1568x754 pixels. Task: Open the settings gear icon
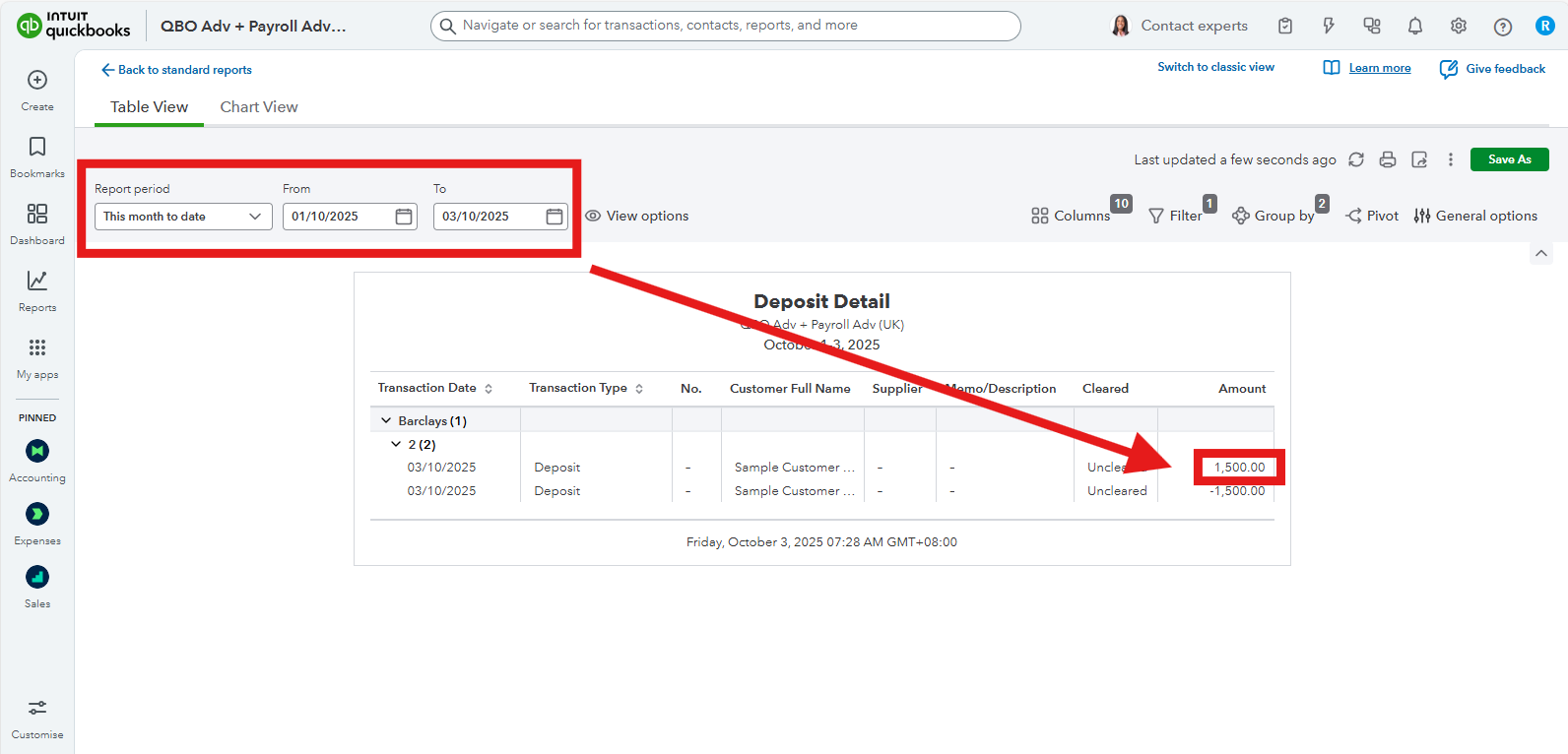pyautogui.click(x=1459, y=27)
